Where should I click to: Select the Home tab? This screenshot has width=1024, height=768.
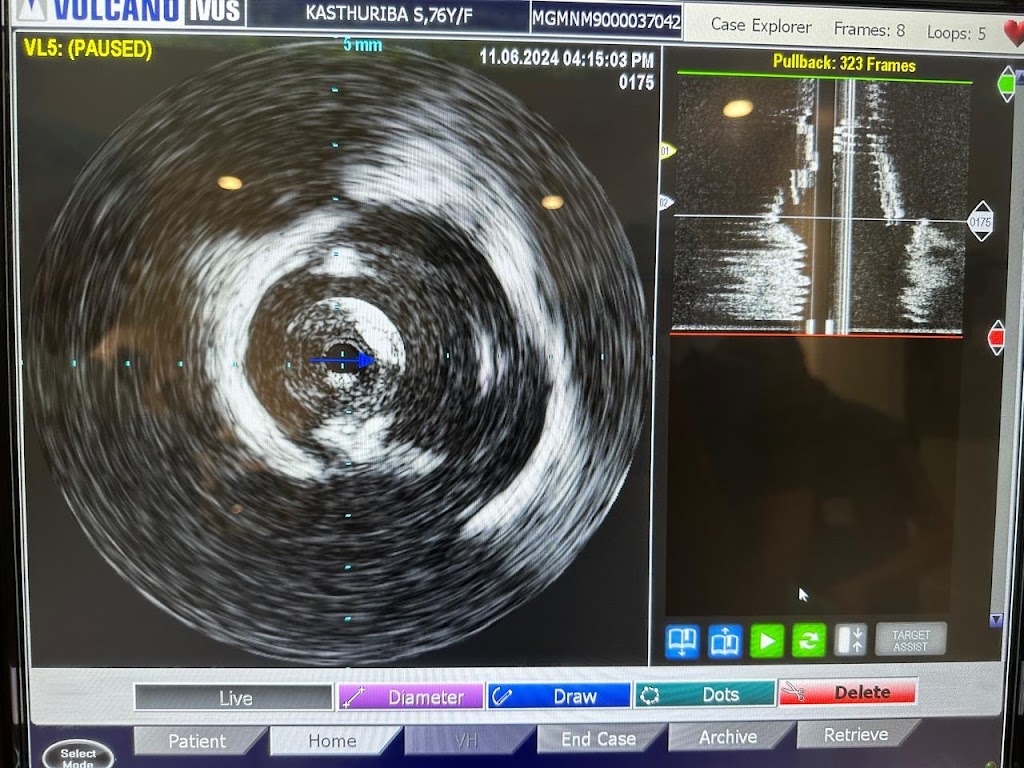point(333,740)
